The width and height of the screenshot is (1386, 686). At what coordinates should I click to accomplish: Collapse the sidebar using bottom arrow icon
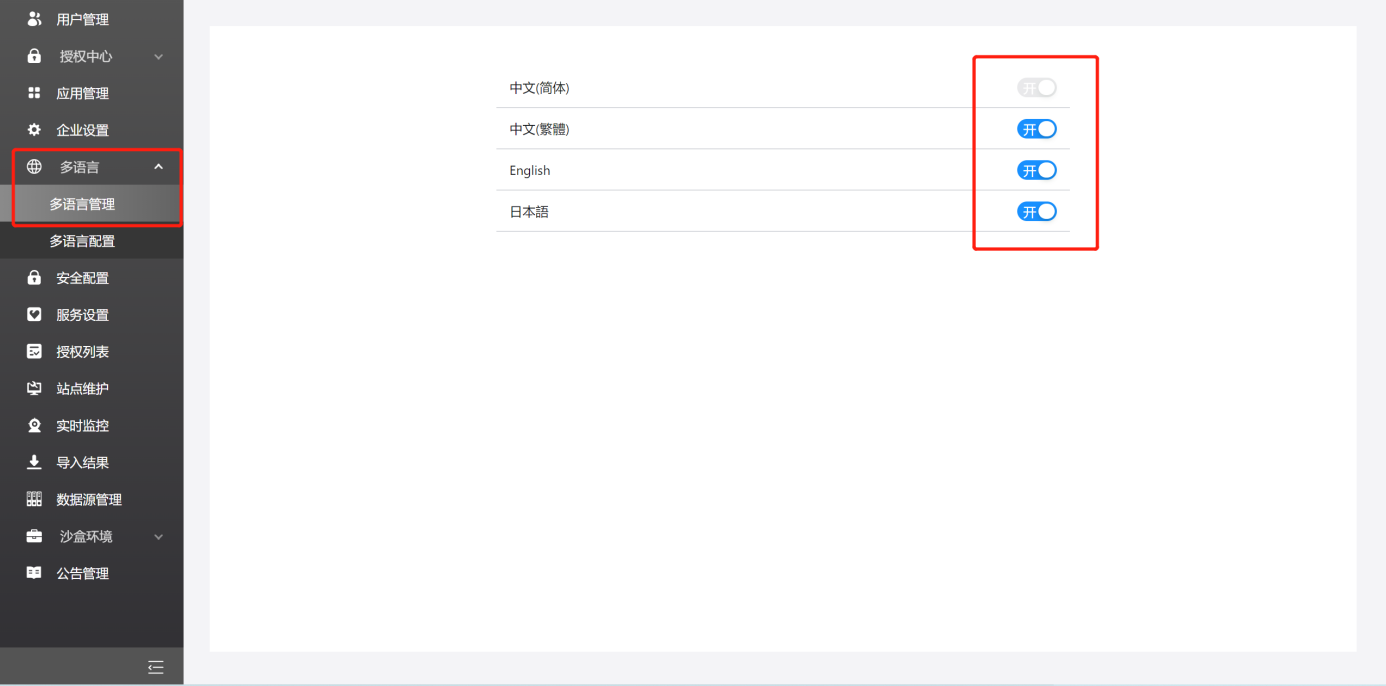point(155,666)
